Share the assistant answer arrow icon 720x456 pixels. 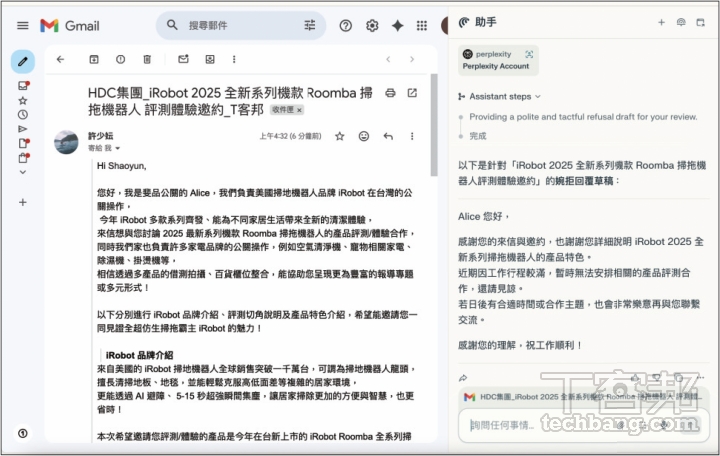pos(463,378)
